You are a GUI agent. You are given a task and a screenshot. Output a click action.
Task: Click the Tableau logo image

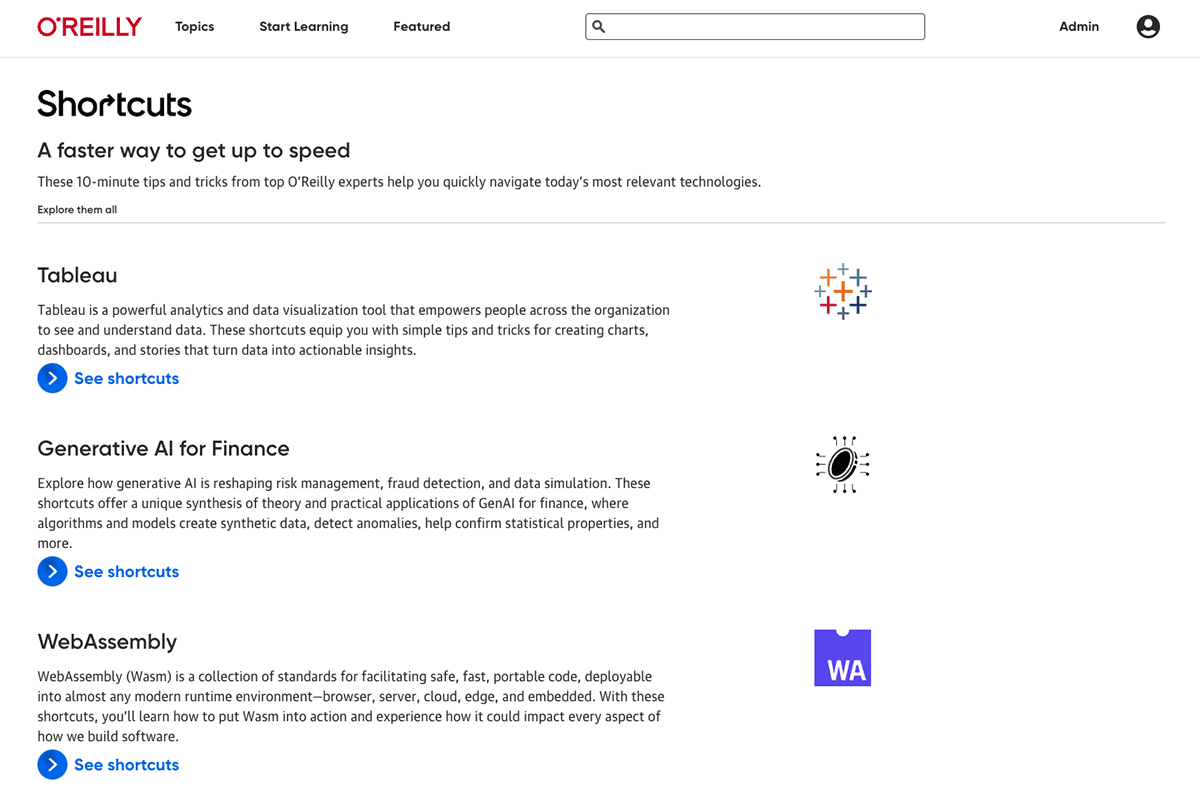point(843,291)
